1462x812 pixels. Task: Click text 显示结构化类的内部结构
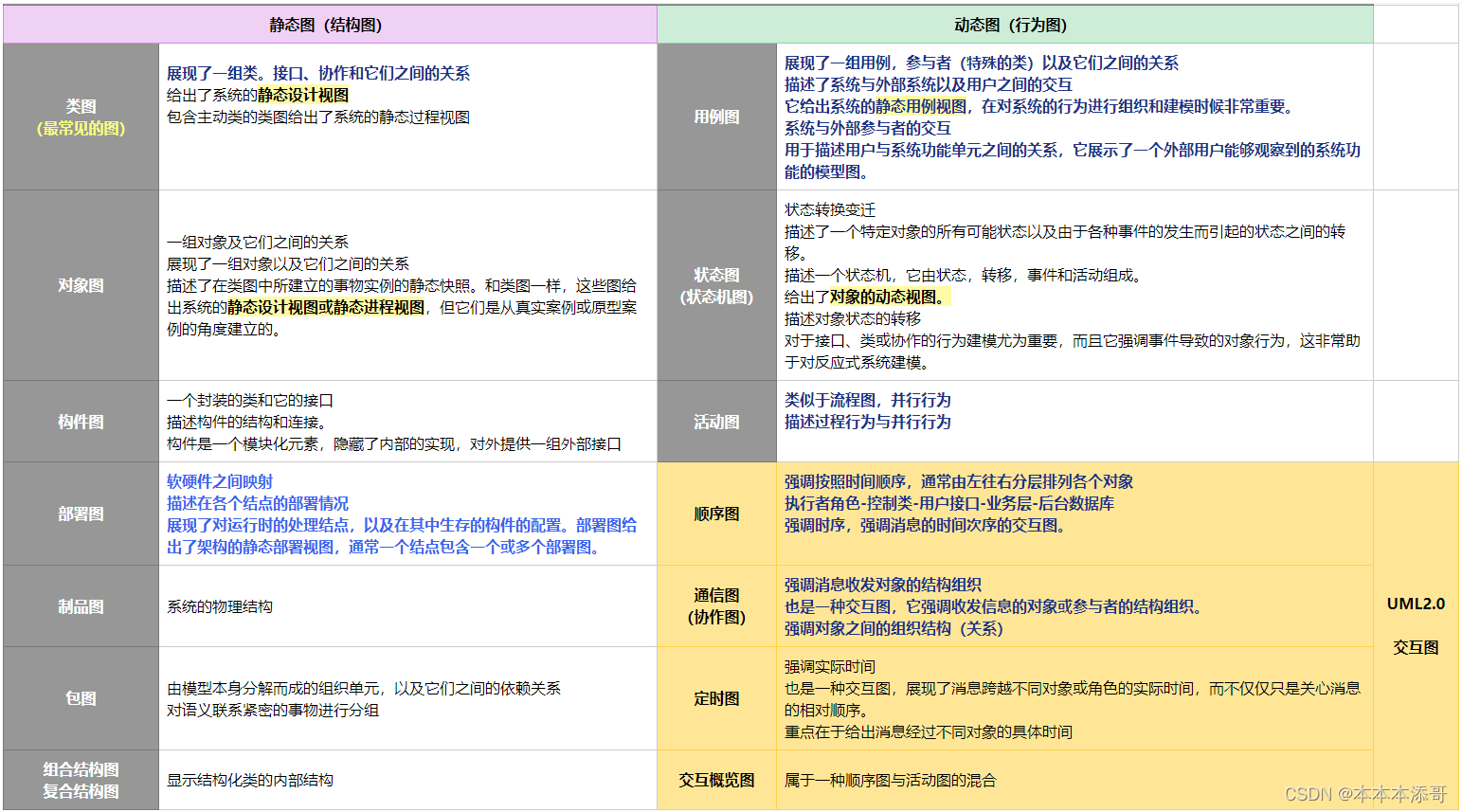(x=250, y=780)
